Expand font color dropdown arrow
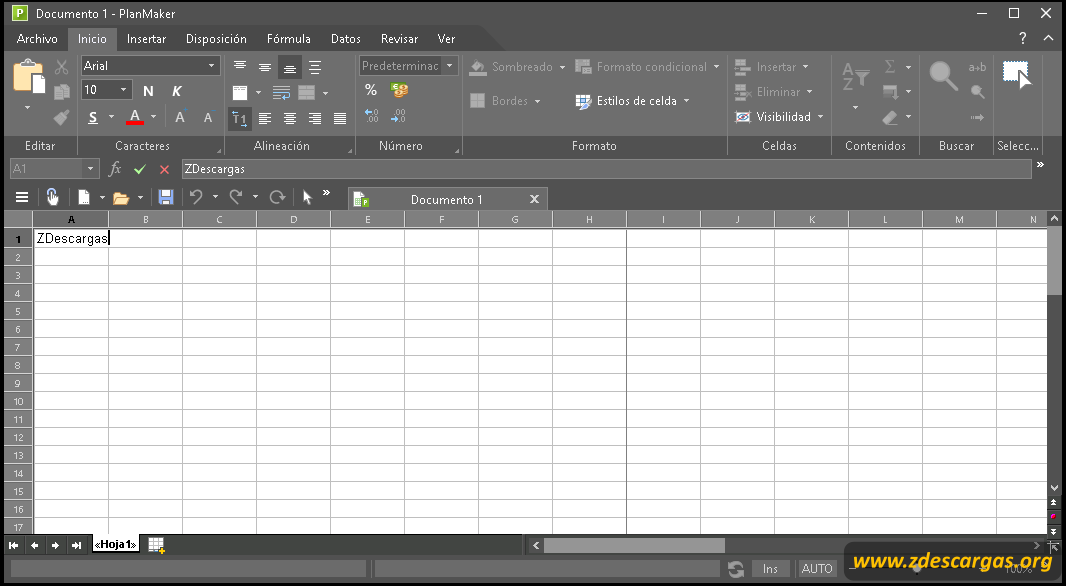The width and height of the screenshot is (1066, 586). (x=154, y=117)
